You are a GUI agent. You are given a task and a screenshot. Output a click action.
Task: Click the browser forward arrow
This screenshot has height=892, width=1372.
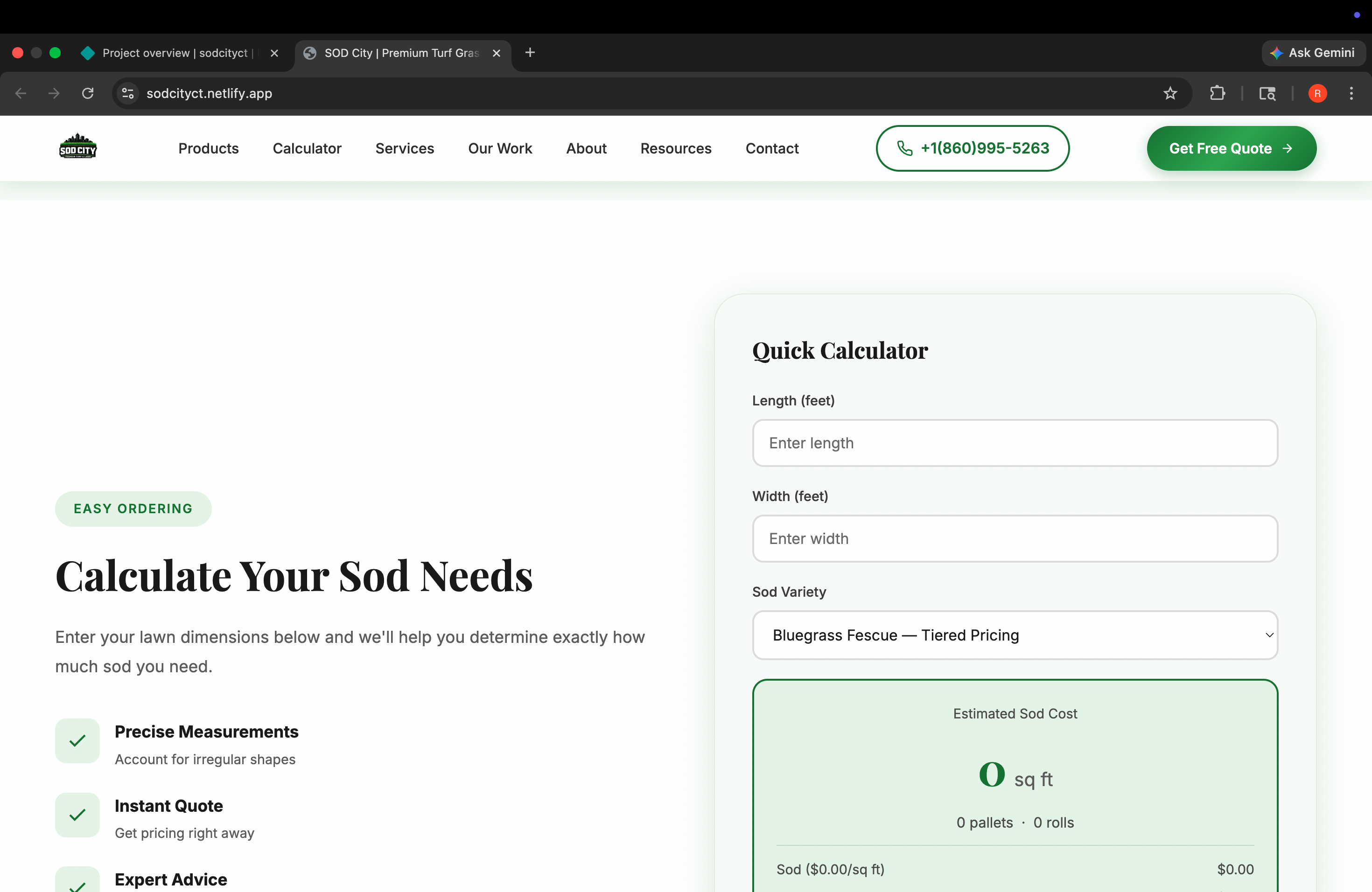click(54, 93)
